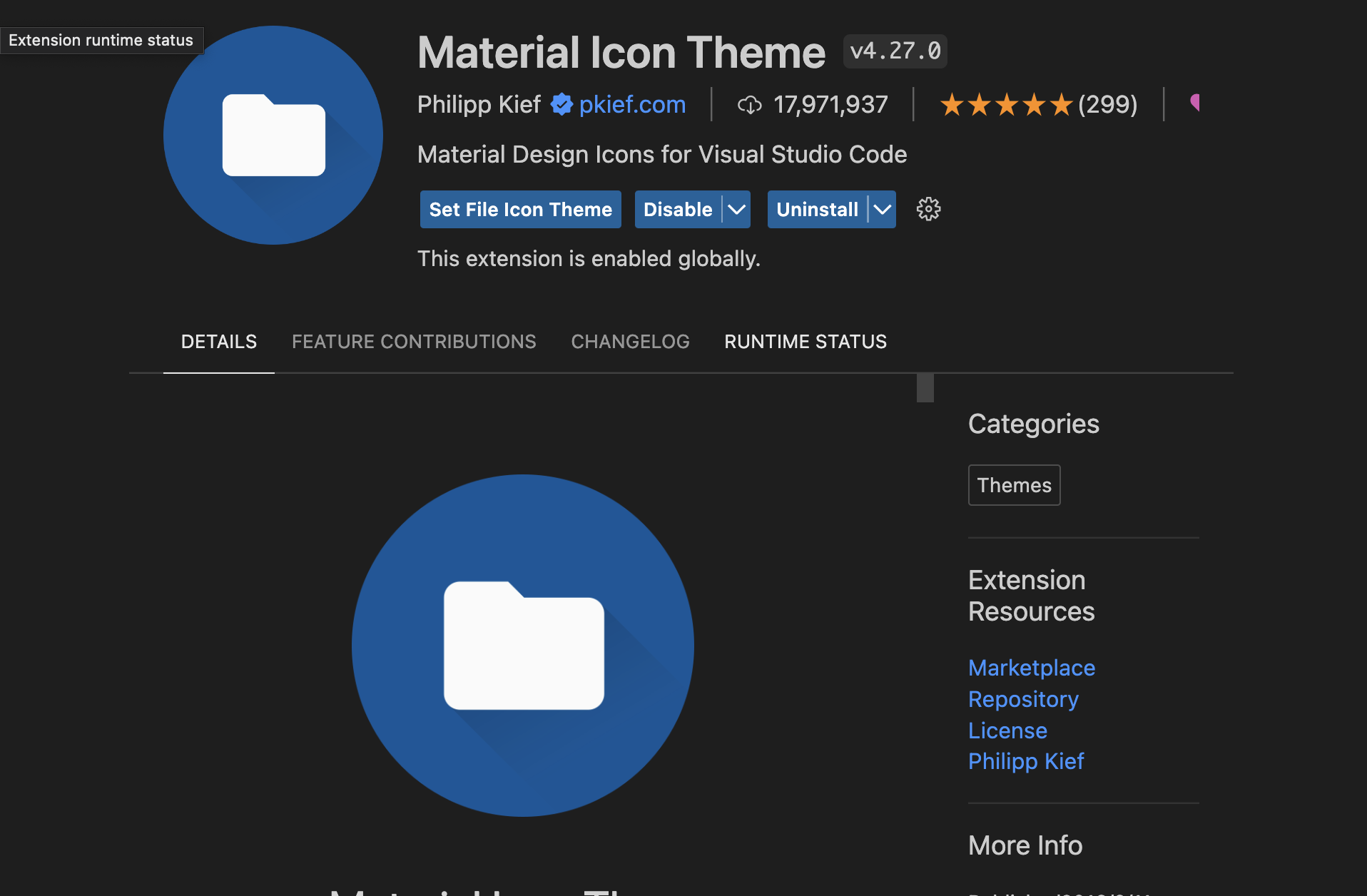Click the (299) ratings count
1367x896 pixels.
tap(1107, 105)
